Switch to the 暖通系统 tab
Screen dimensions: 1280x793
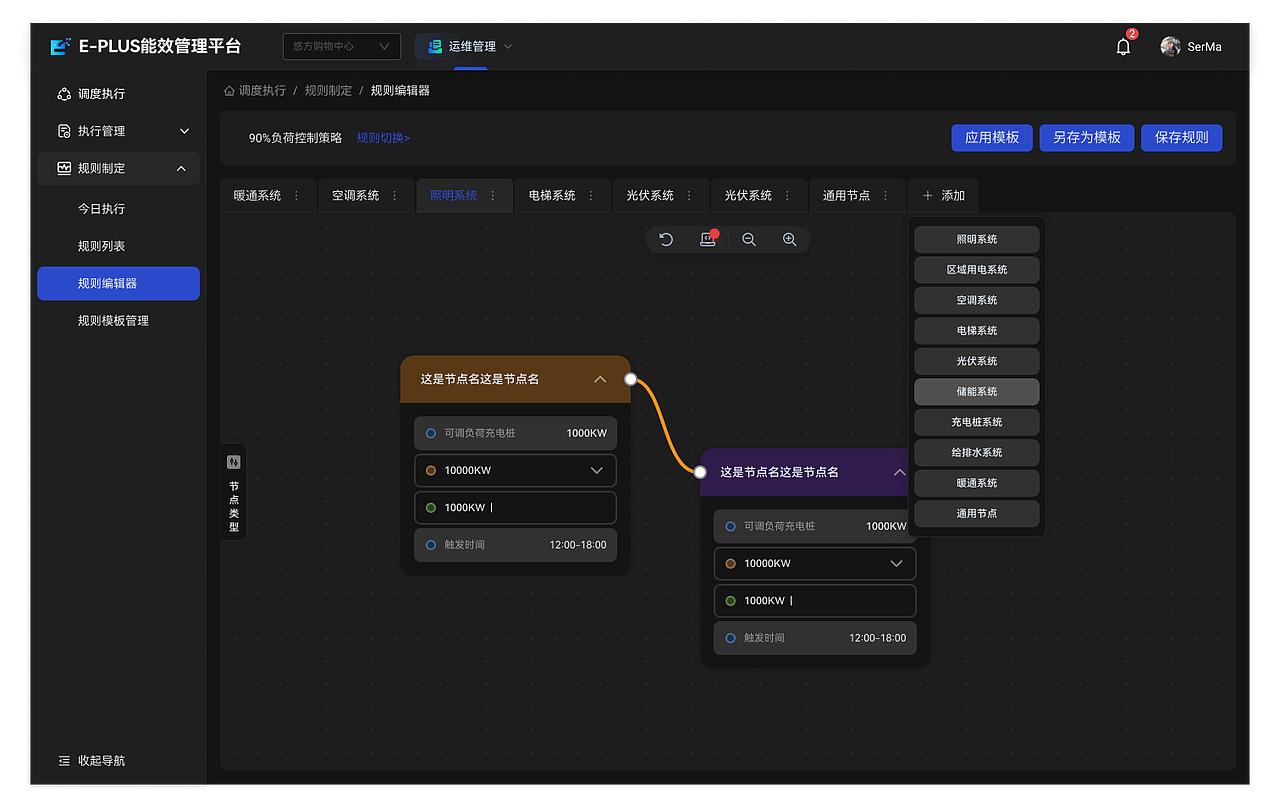(258, 196)
